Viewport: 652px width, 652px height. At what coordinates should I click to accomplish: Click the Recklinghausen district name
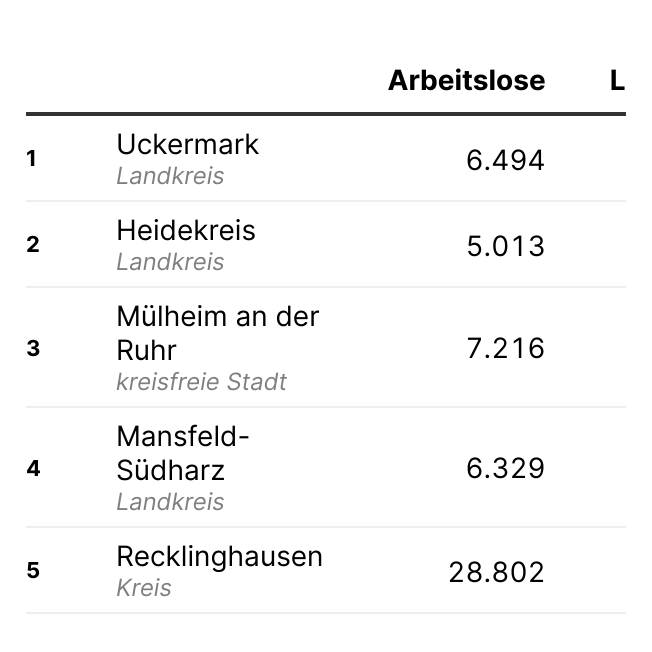click(x=219, y=557)
